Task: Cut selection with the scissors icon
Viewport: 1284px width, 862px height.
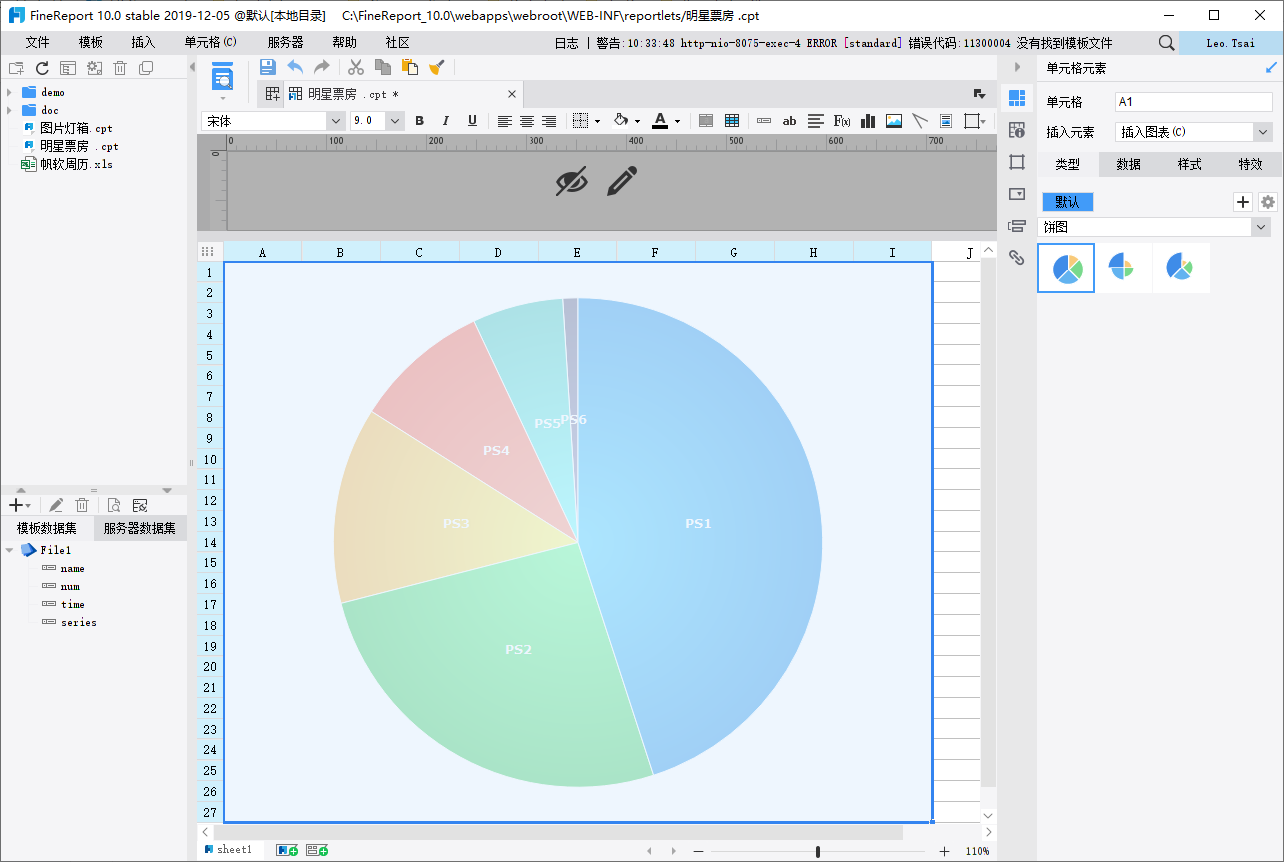Action: click(x=355, y=67)
